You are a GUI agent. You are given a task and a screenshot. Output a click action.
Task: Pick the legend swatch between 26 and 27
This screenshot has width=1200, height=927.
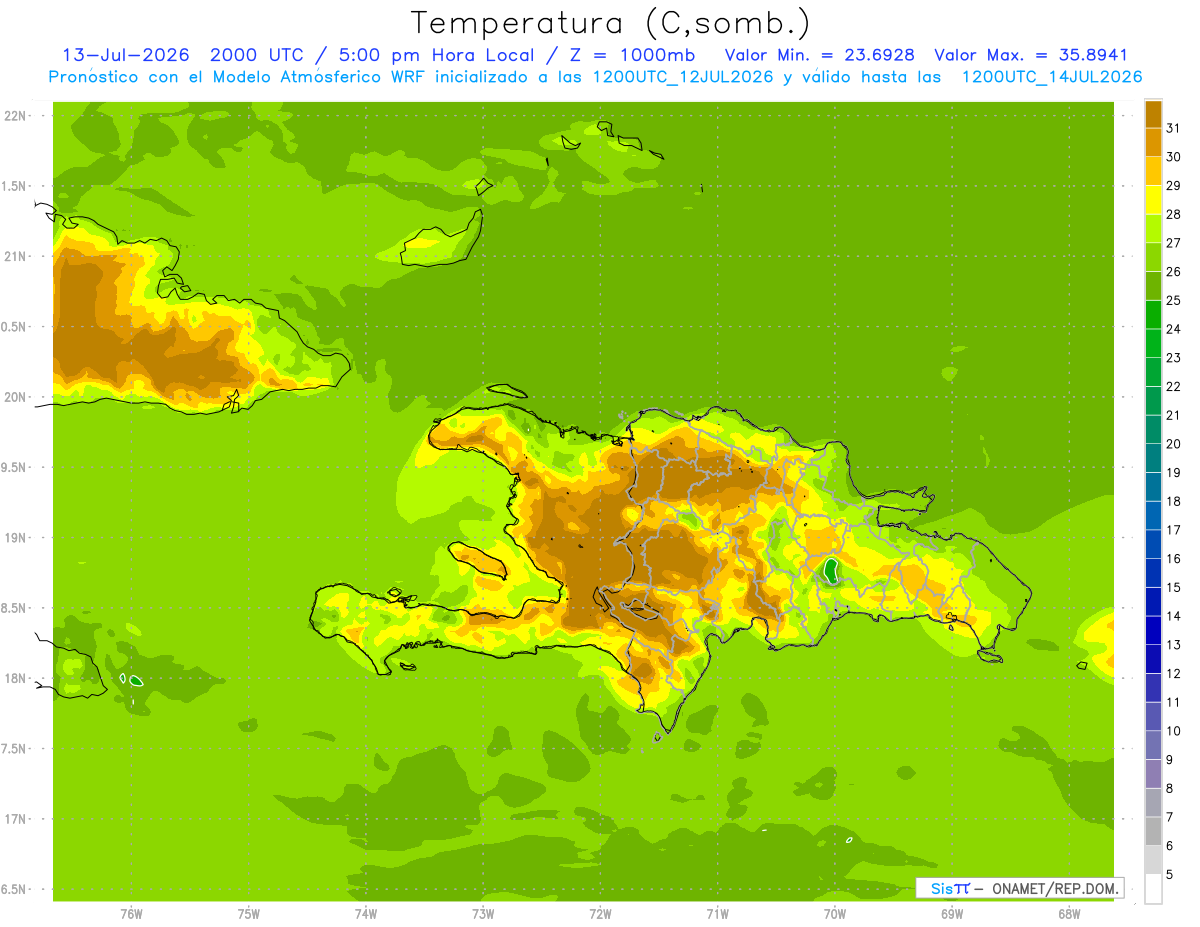pyautogui.click(x=1153, y=257)
